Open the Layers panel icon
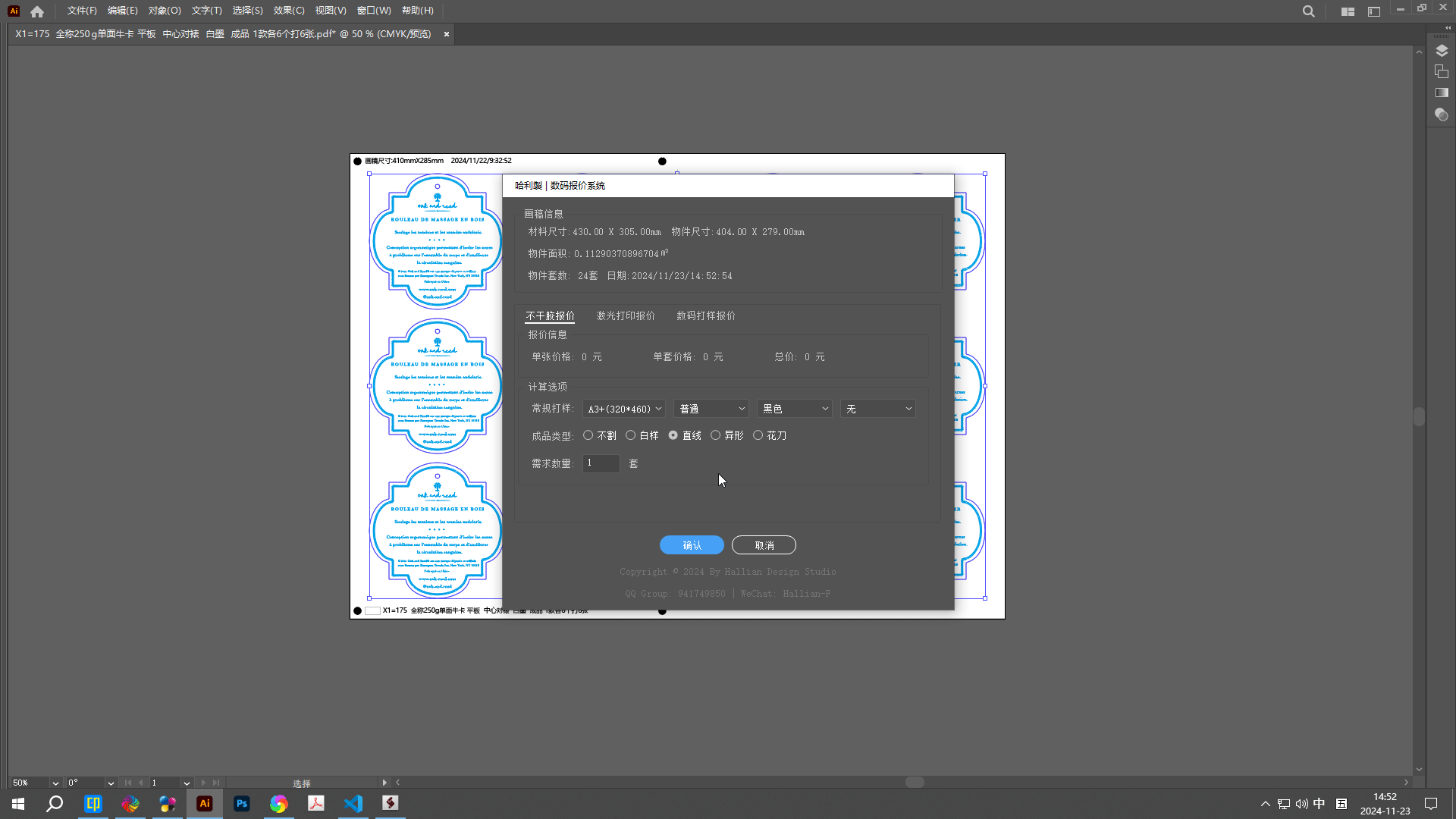 1442,51
